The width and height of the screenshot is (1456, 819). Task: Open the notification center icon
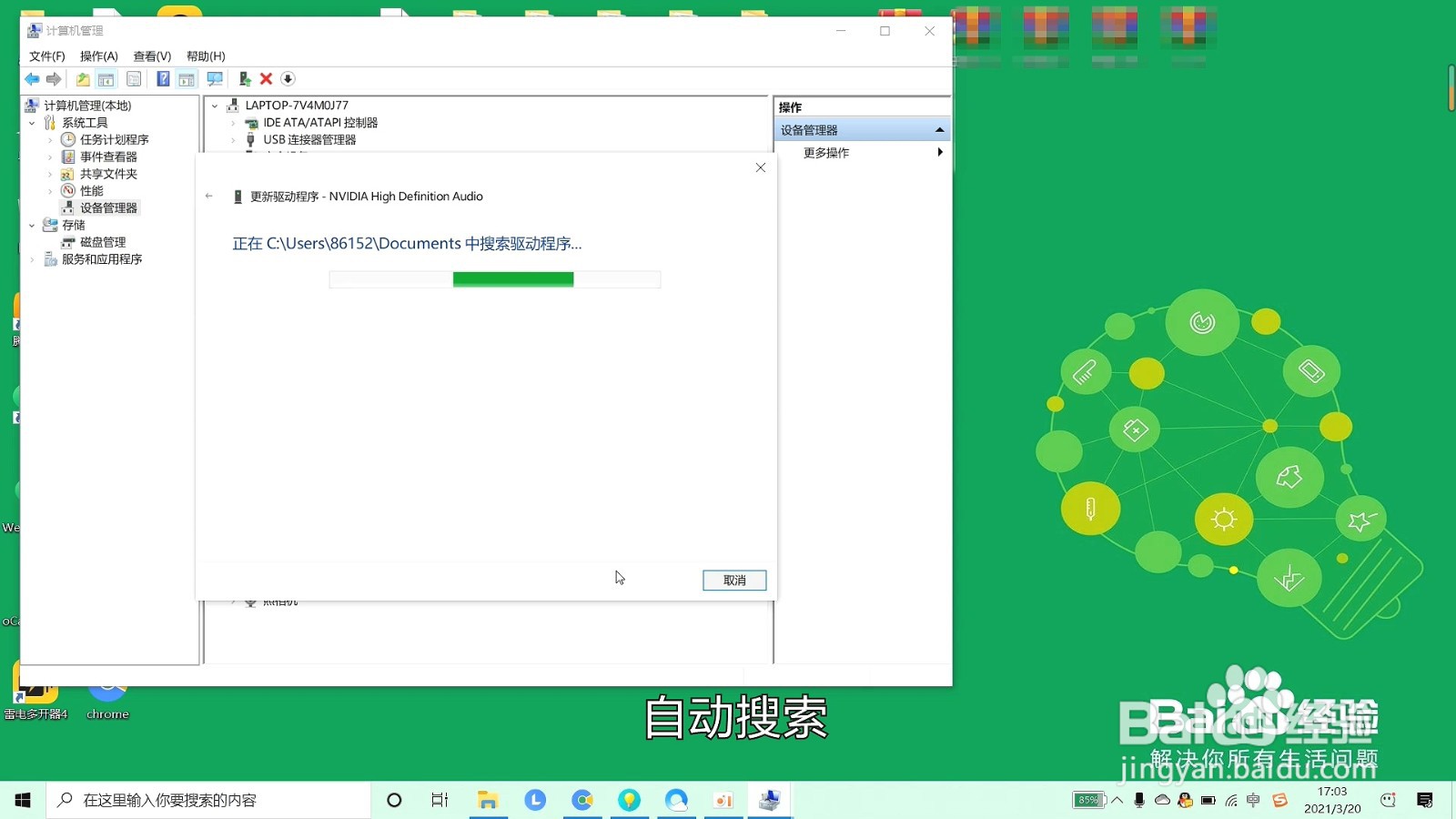(1425, 800)
